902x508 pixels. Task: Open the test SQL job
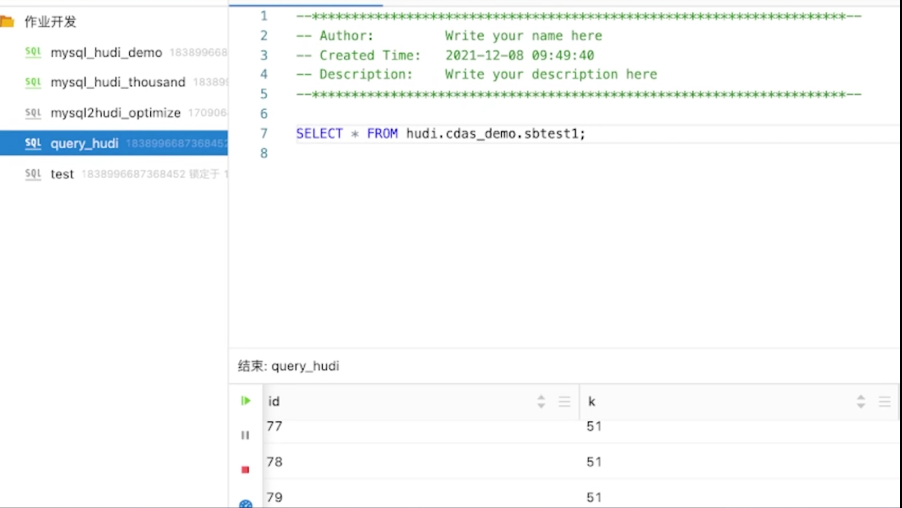[62, 174]
